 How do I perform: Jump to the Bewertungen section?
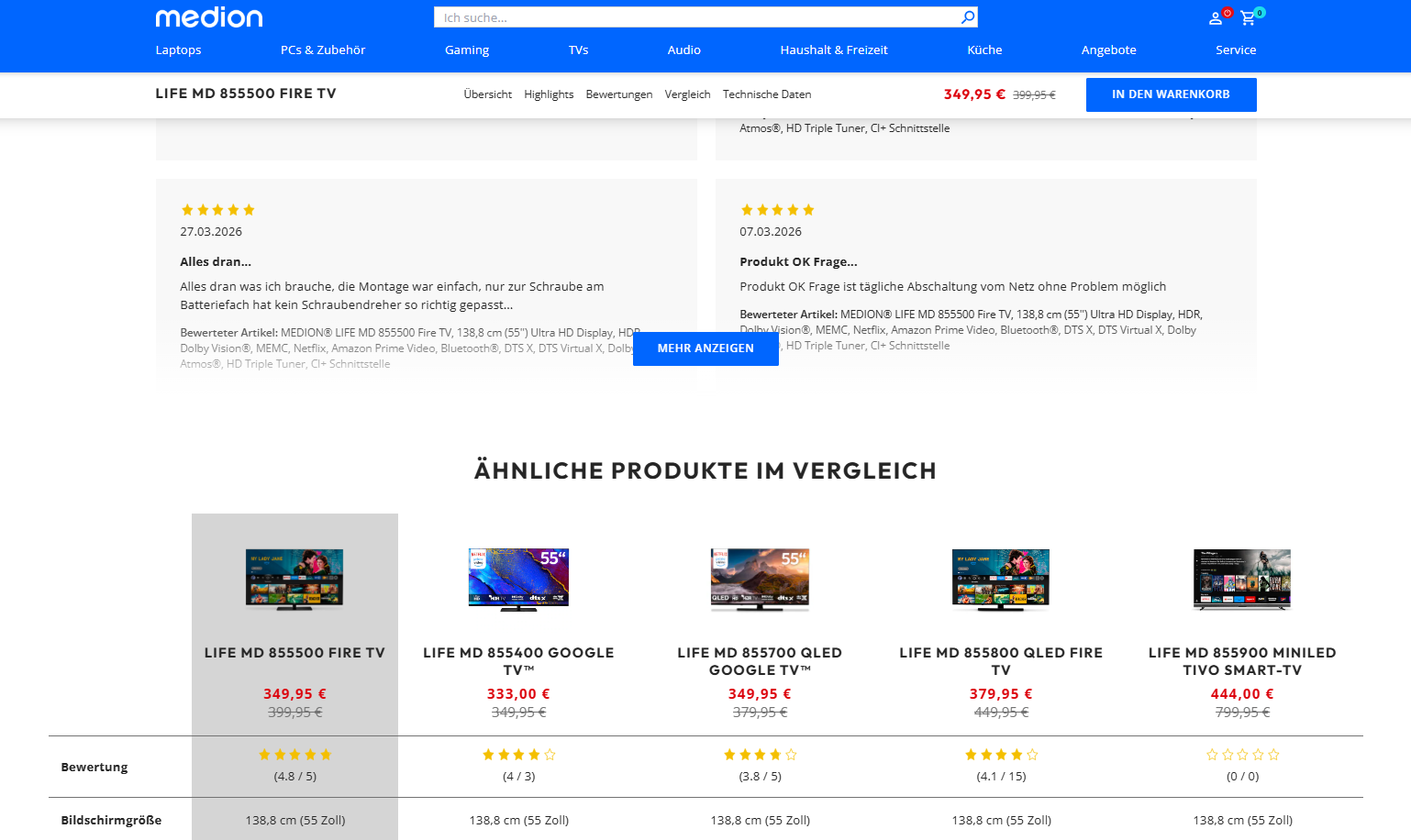click(x=619, y=94)
